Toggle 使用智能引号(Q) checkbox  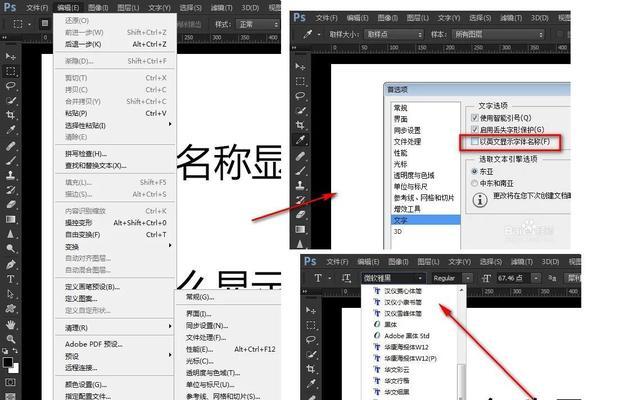(x=474, y=118)
